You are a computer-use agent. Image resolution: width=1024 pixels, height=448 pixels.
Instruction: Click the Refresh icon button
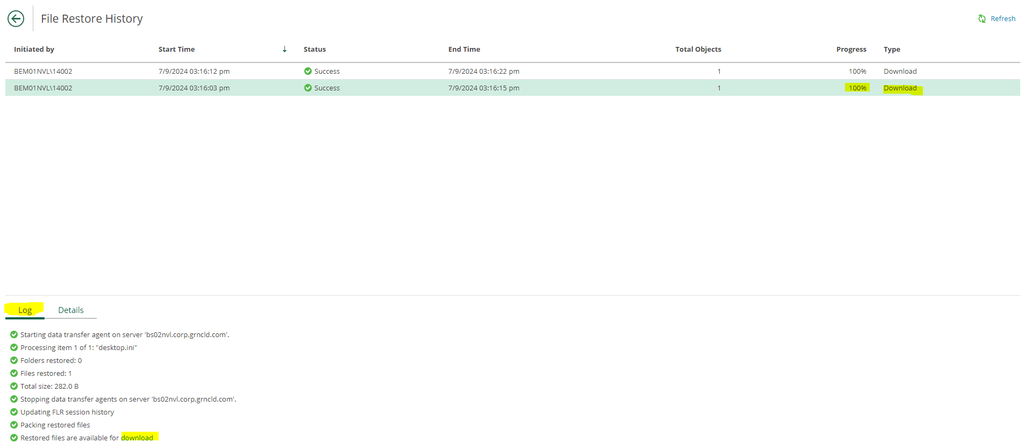[982, 19]
